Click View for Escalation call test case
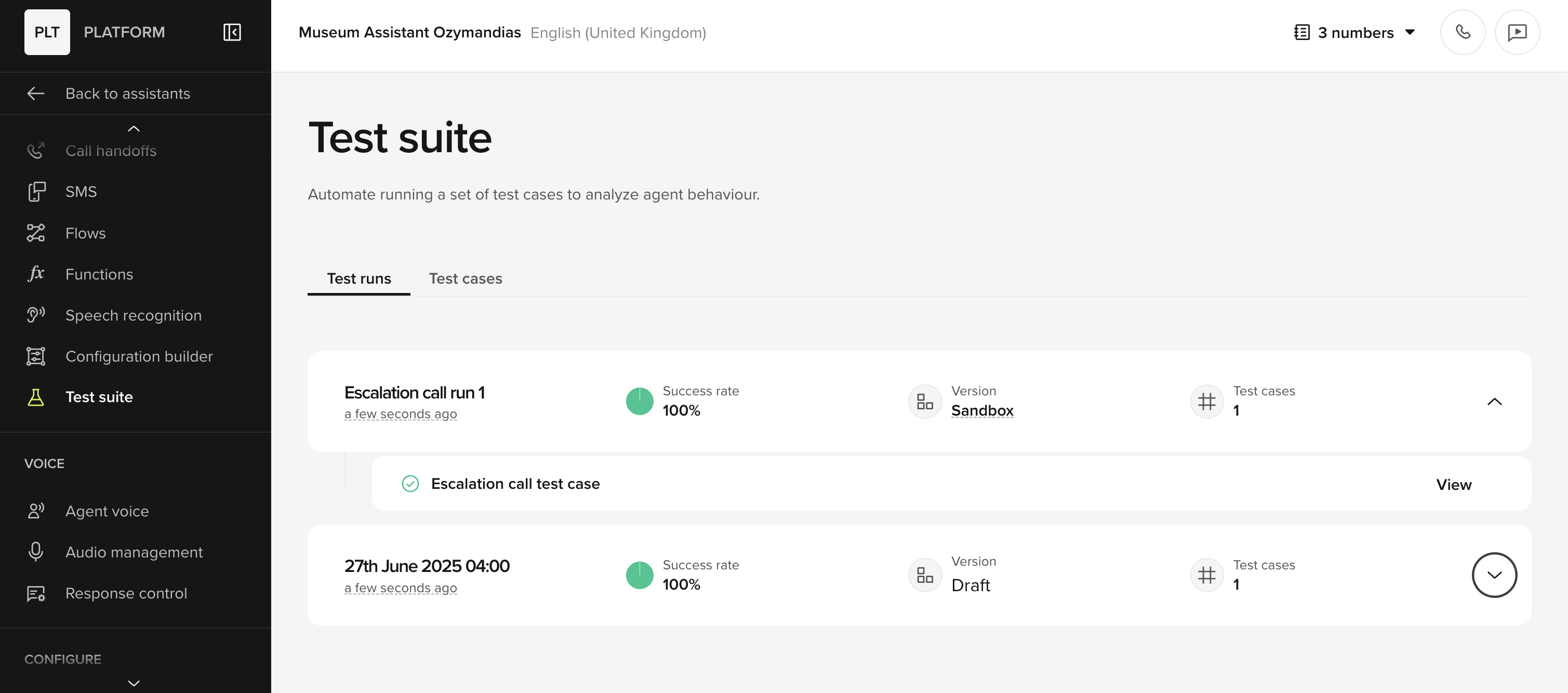This screenshot has height=693, width=1568. pos(1453,484)
